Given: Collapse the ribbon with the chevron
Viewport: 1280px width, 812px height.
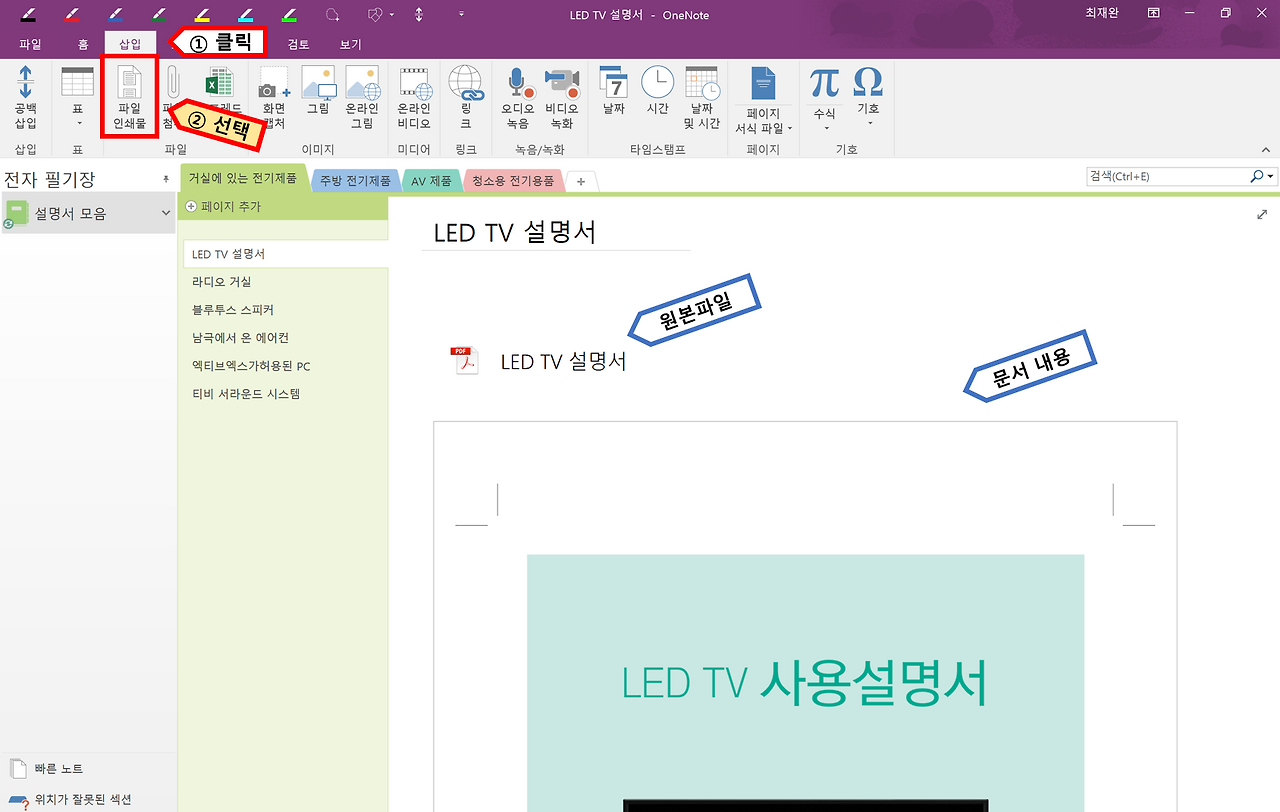Looking at the screenshot, I should coord(1264,149).
